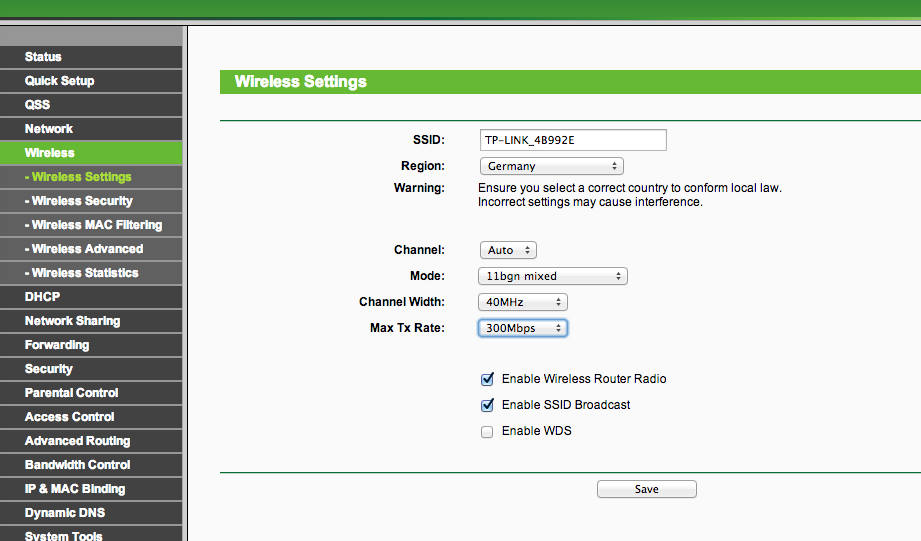Click the Wireless Settings page heading
The width and height of the screenshot is (921, 541).
point(301,82)
